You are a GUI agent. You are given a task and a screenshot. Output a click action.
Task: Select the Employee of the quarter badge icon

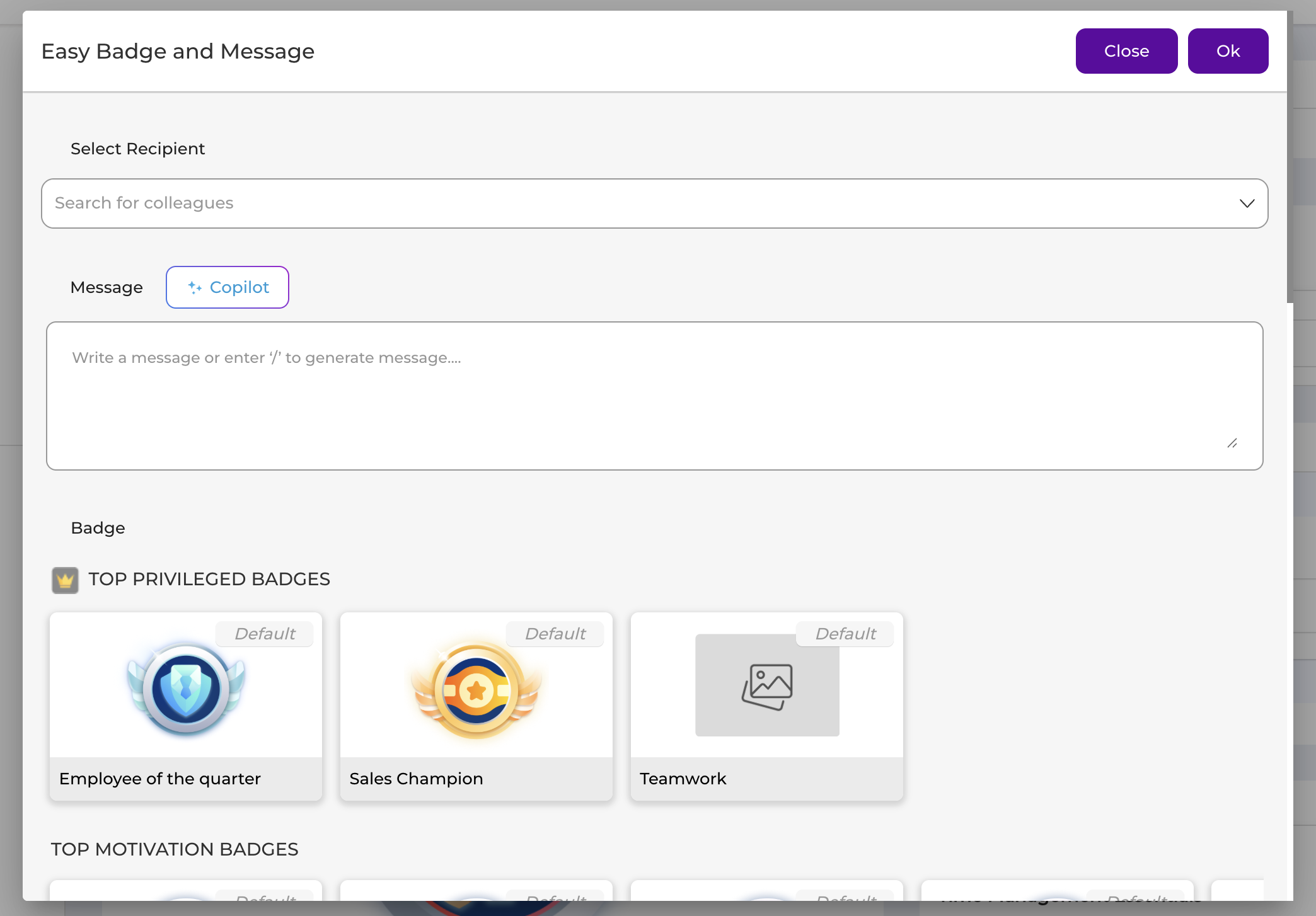pyautogui.click(x=186, y=688)
